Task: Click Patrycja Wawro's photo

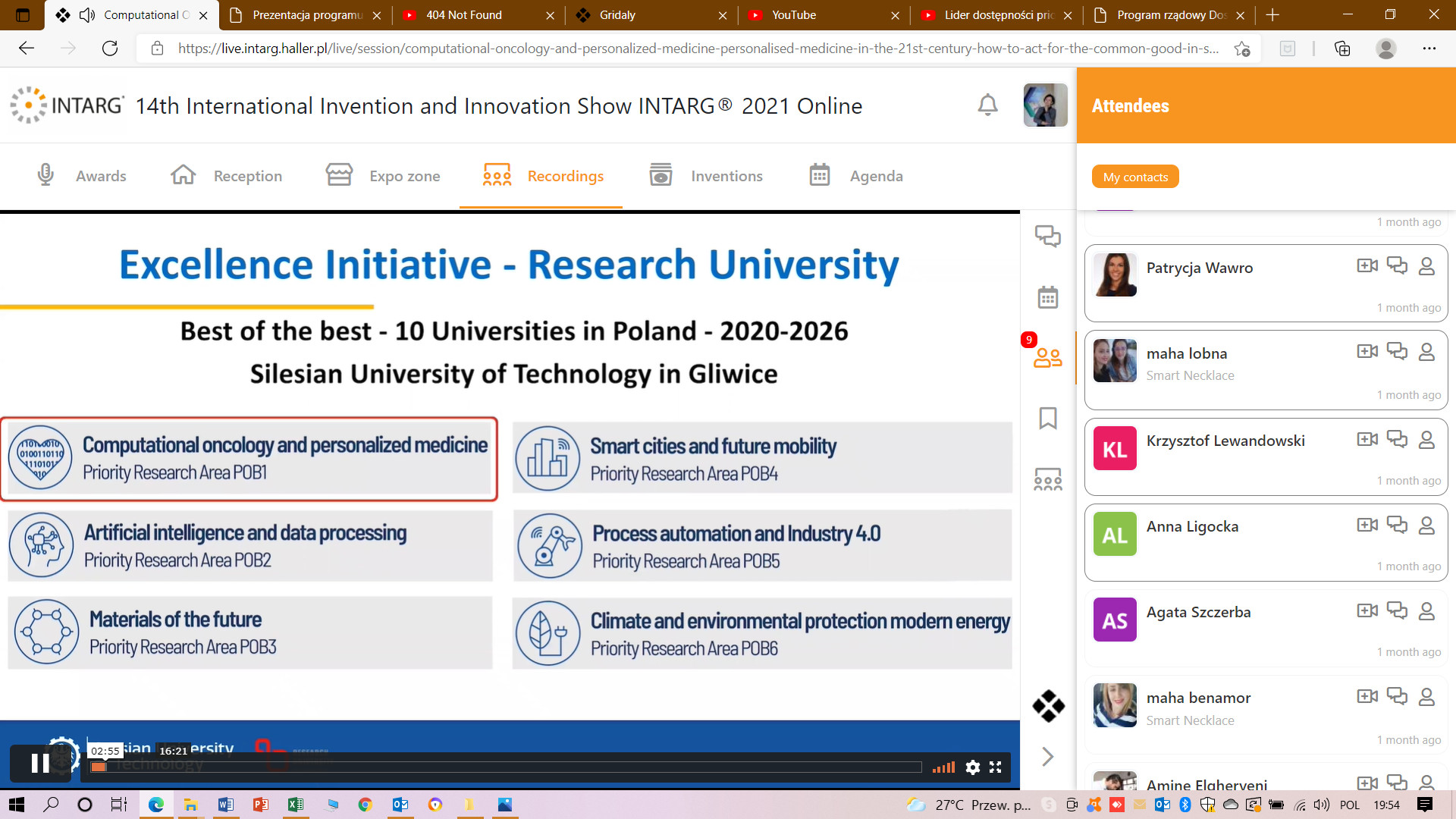Action: pyautogui.click(x=1115, y=275)
